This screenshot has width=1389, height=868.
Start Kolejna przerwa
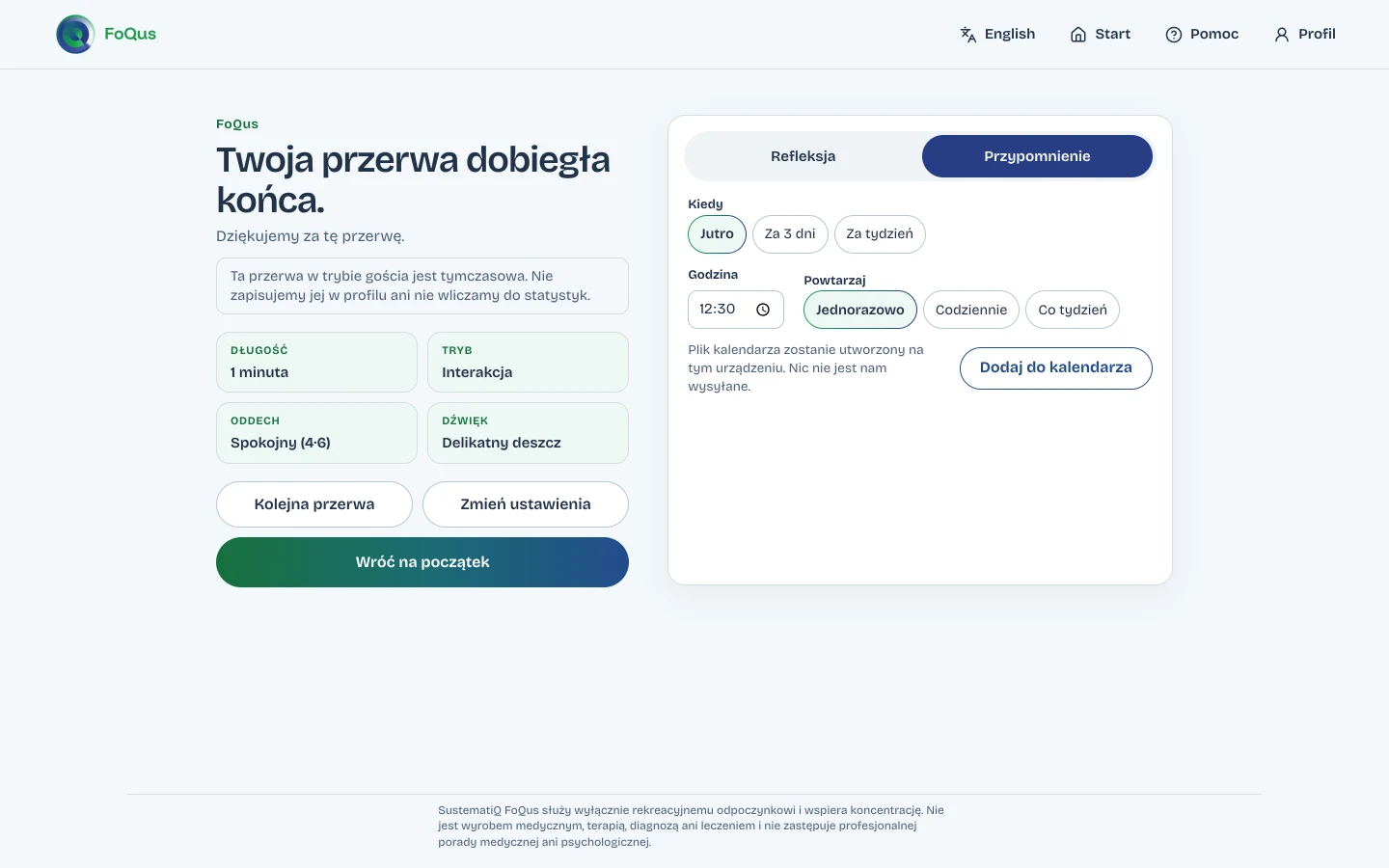tap(314, 504)
